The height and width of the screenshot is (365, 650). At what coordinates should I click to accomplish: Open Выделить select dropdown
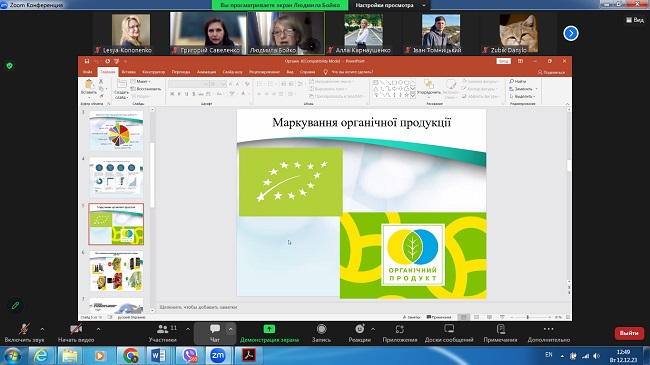pos(522,96)
